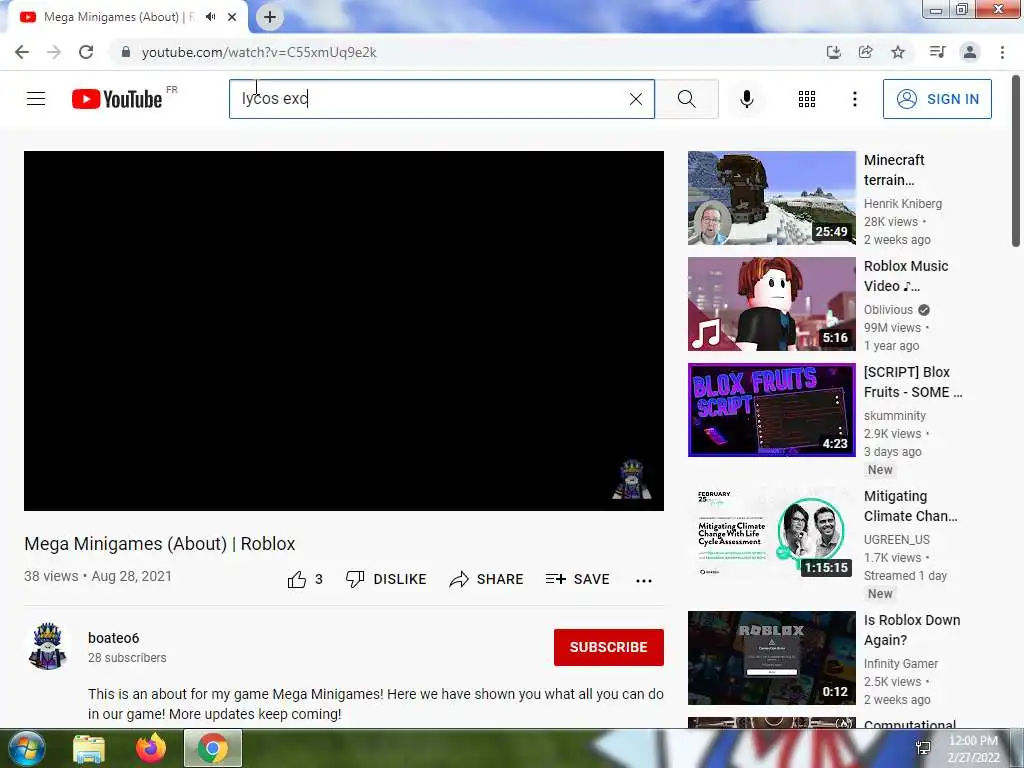Open the media controls icon in Chrome
Image resolution: width=1024 pixels, height=768 pixels.
coord(937,52)
